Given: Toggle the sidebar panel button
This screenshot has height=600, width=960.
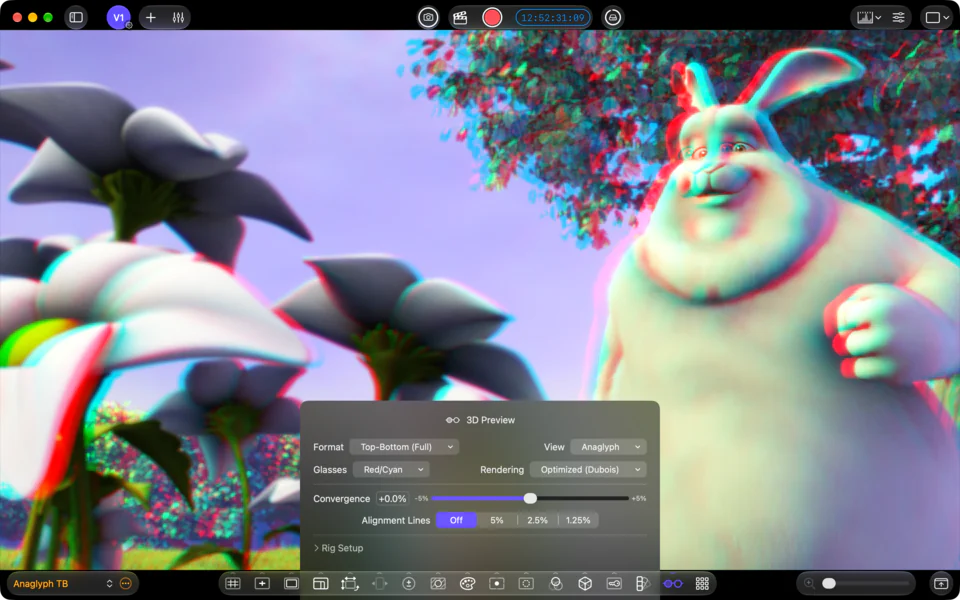Looking at the screenshot, I should [x=76, y=17].
